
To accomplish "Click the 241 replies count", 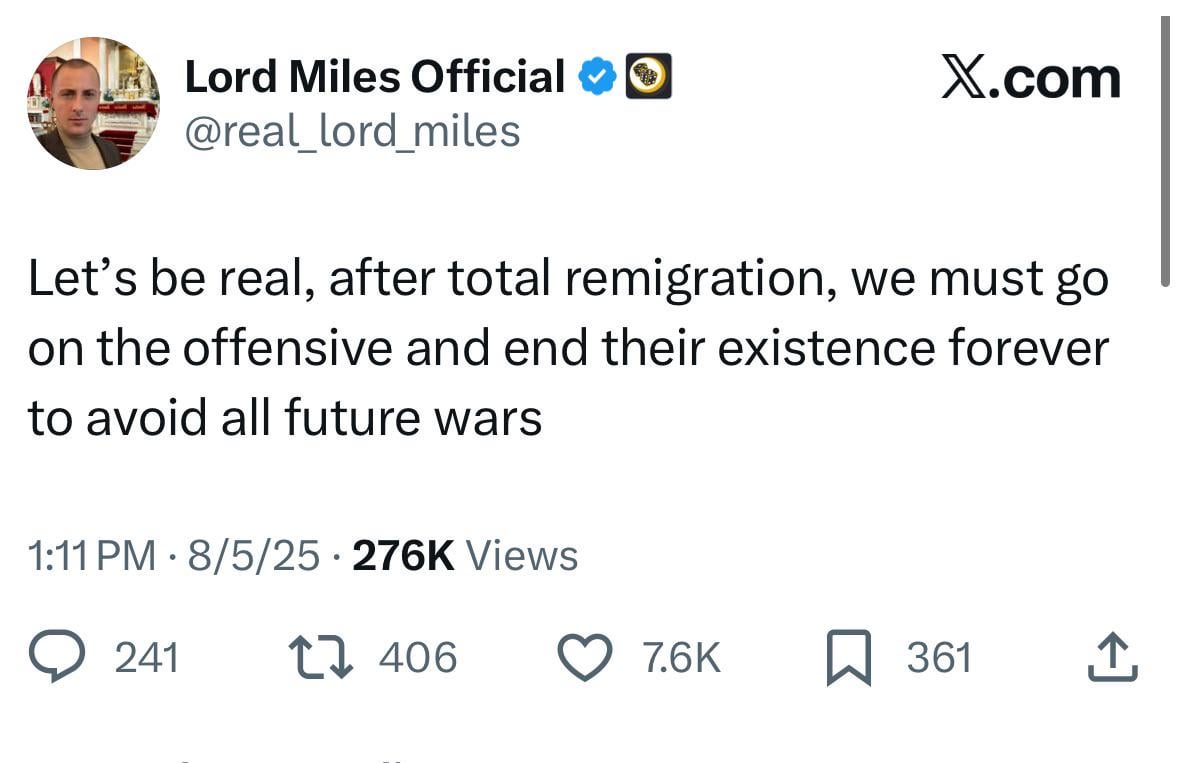I will pyautogui.click(x=147, y=658).
